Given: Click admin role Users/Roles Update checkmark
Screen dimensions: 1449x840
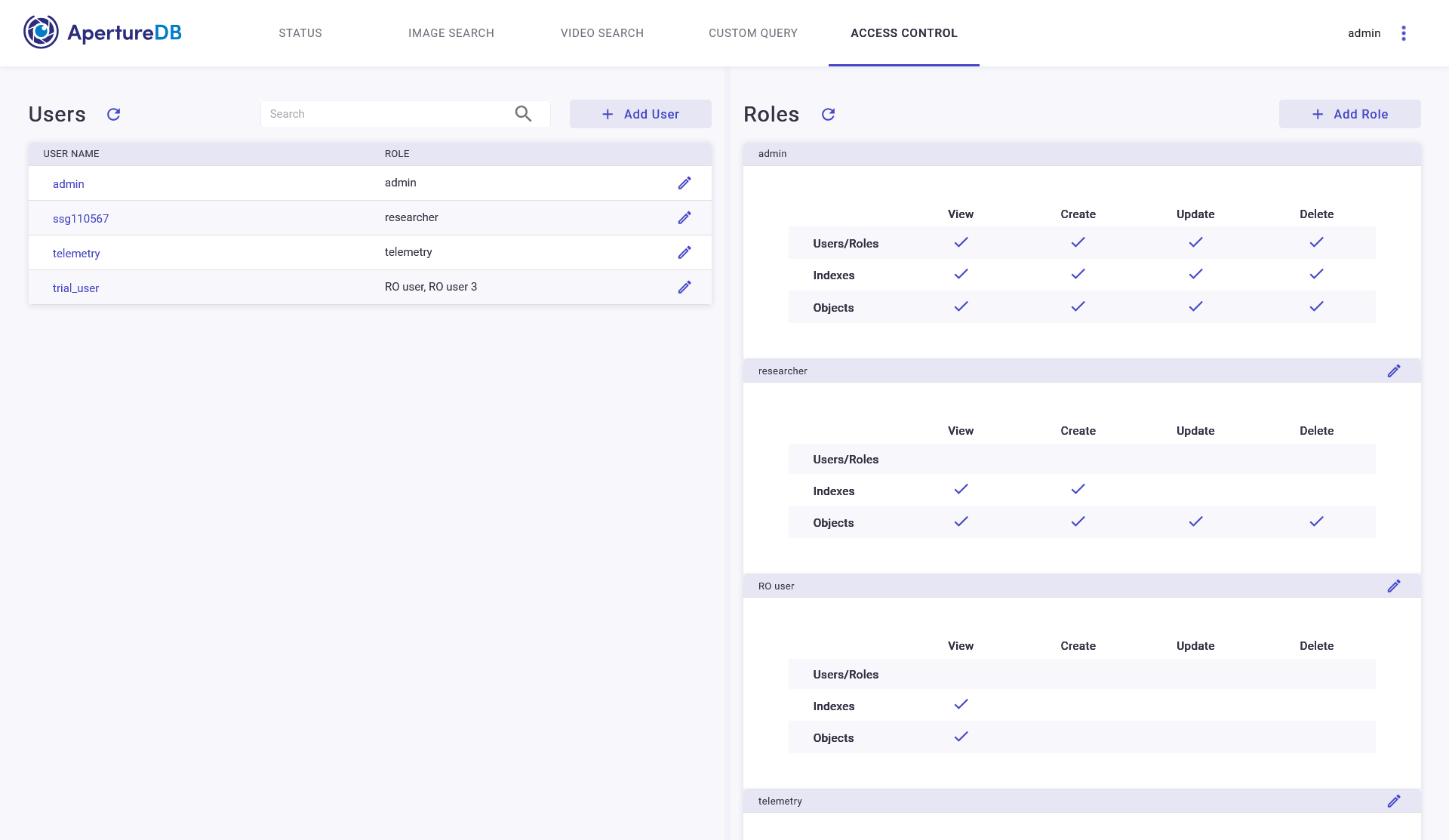Looking at the screenshot, I should point(1195,242).
